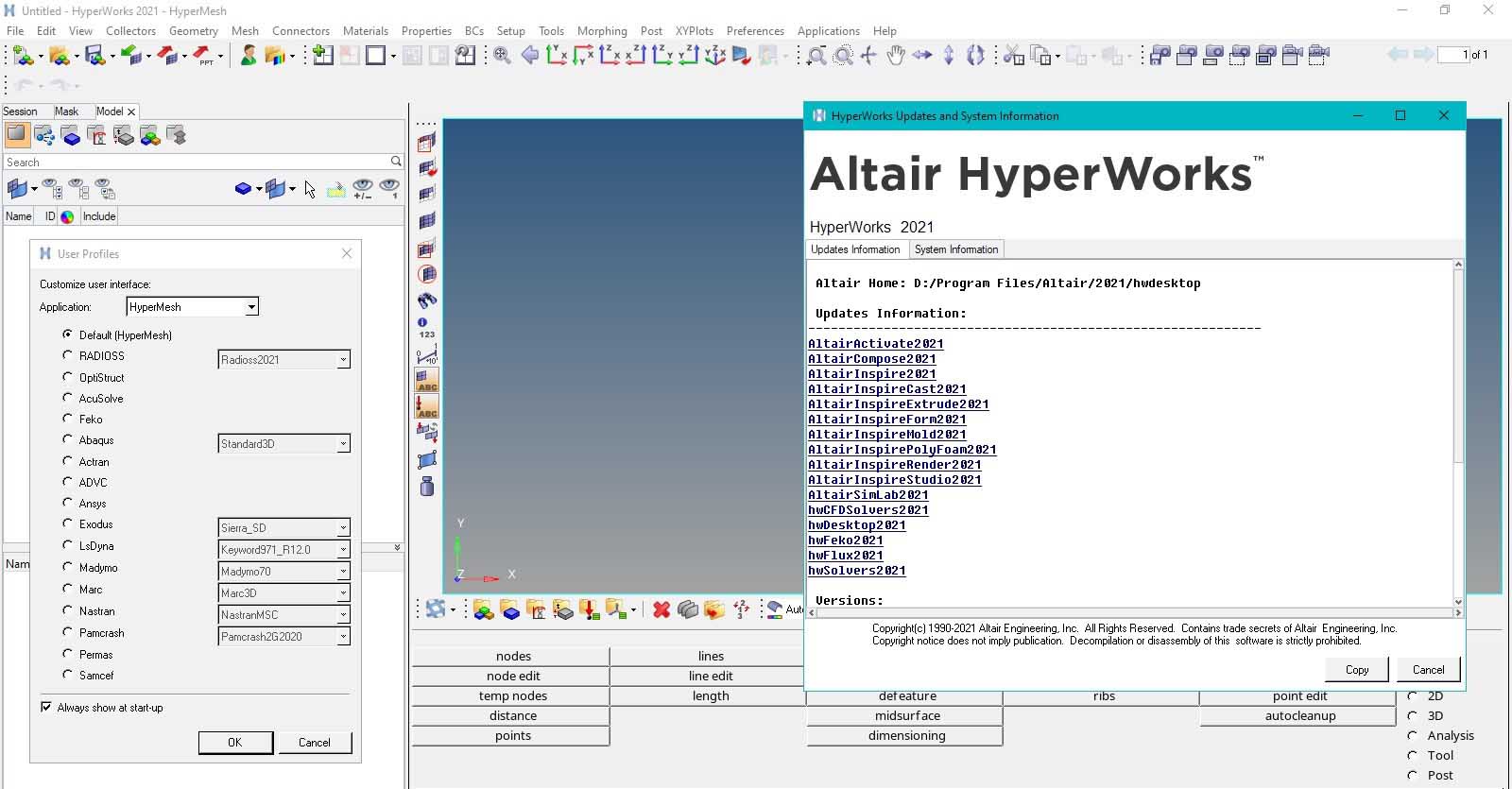
Task: Select the RADIOSS profile radio button
Action: tap(67, 355)
